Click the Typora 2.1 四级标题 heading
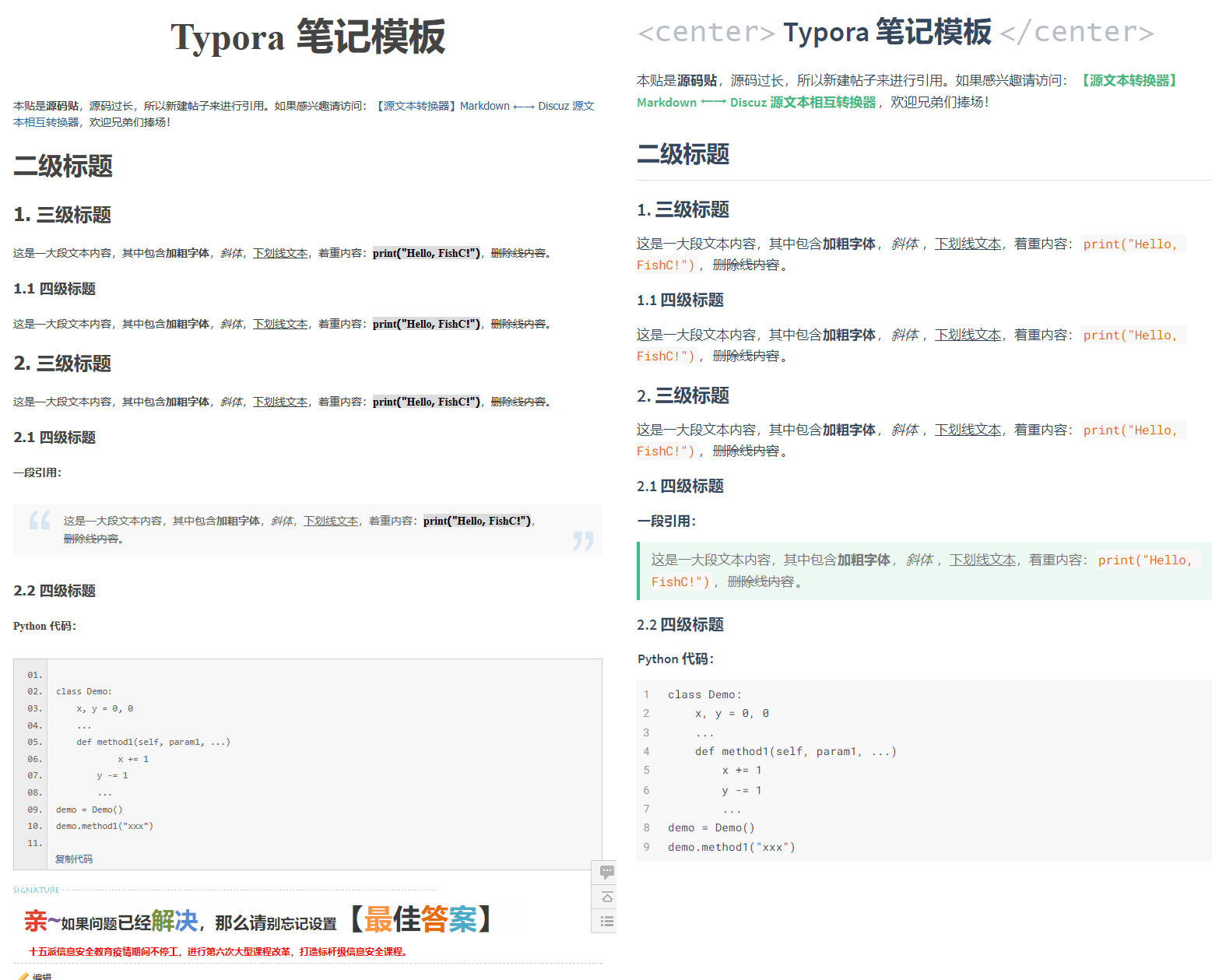 click(680, 486)
